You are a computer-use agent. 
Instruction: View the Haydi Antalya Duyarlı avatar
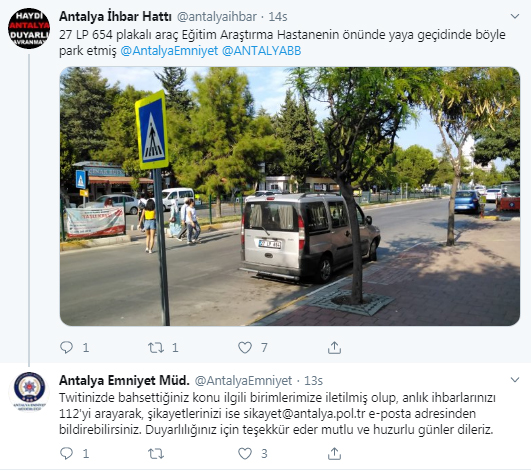(29, 28)
